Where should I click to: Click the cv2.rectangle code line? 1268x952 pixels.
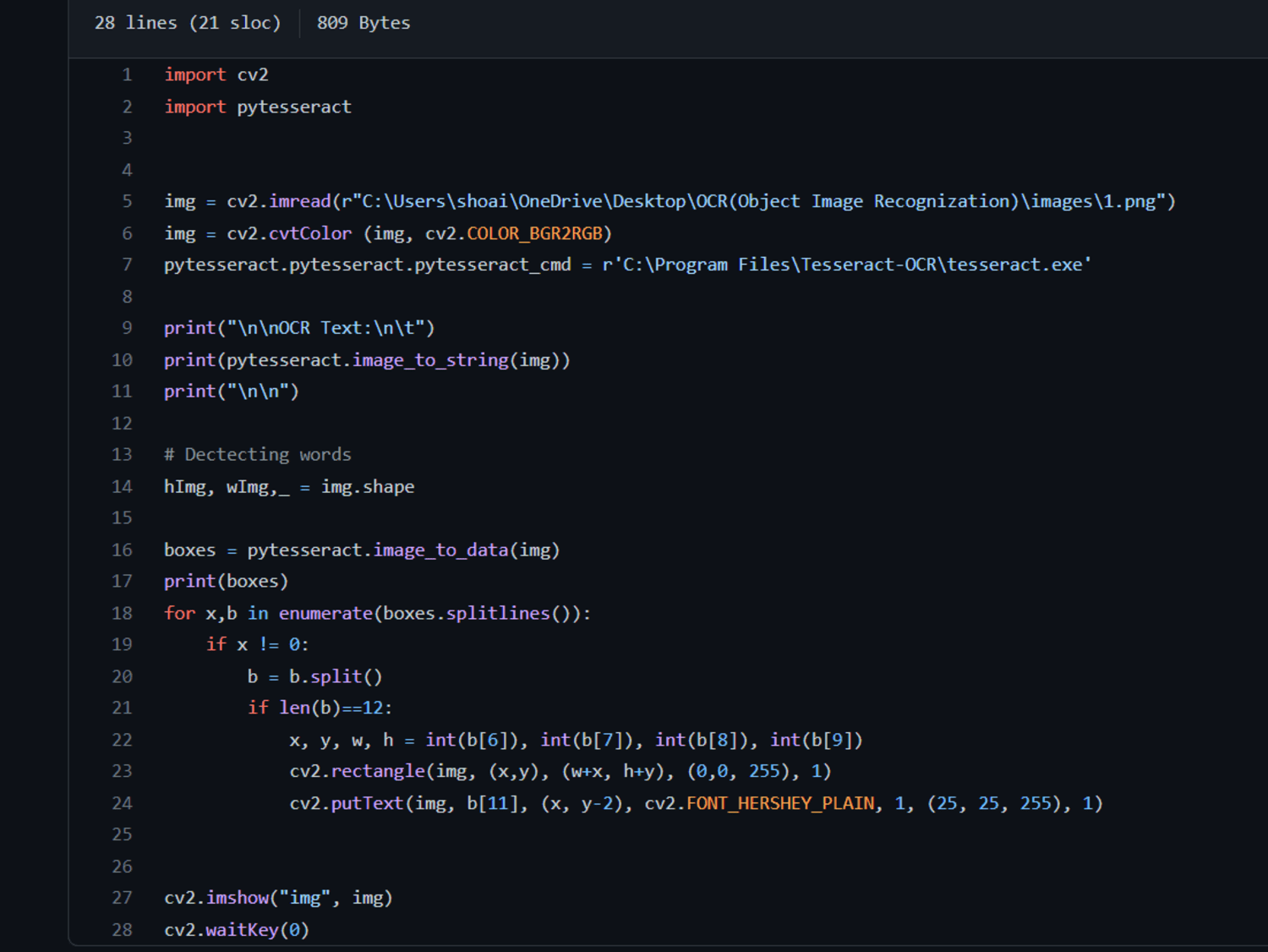(560, 772)
